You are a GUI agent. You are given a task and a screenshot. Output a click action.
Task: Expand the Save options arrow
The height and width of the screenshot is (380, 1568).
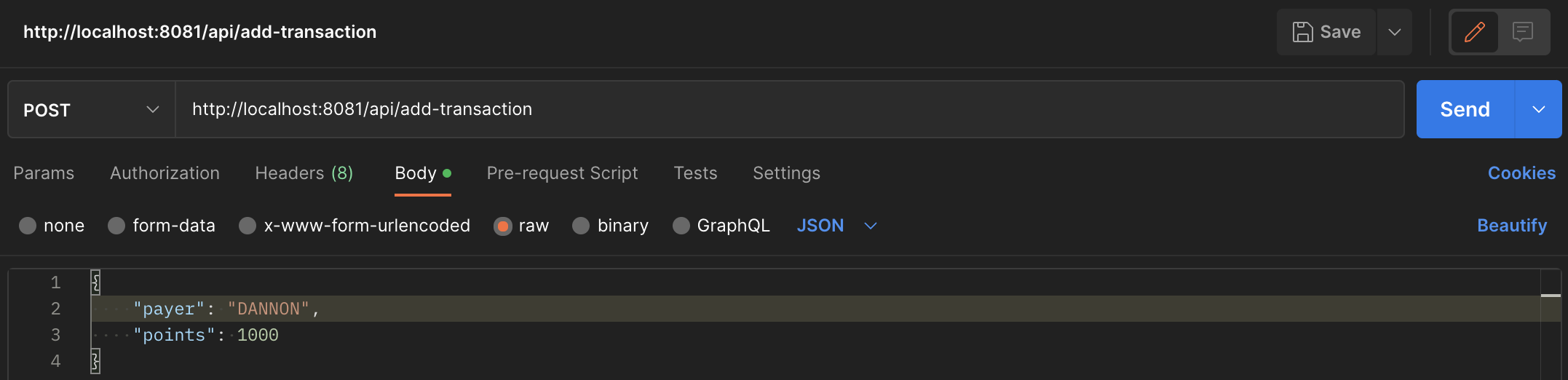click(1394, 32)
